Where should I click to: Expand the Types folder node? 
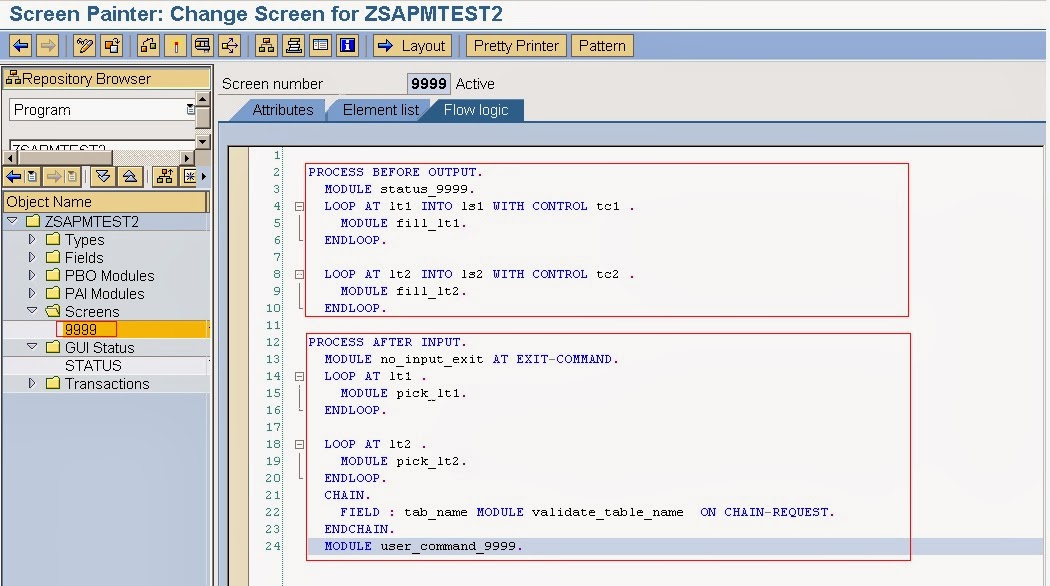tap(32, 239)
